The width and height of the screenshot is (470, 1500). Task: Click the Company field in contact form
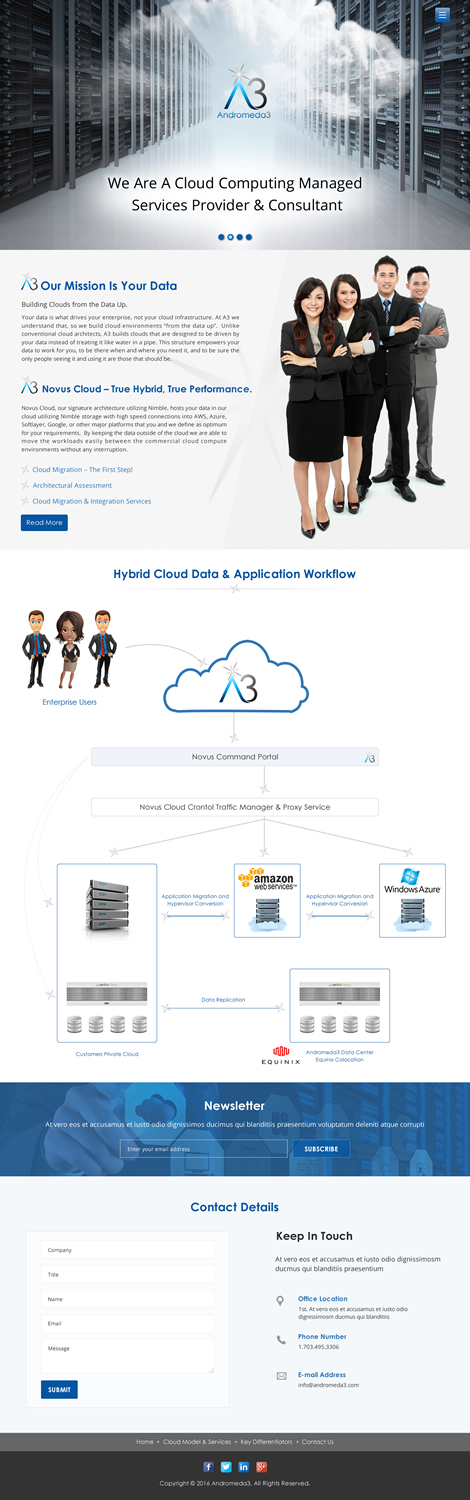(x=128, y=1250)
